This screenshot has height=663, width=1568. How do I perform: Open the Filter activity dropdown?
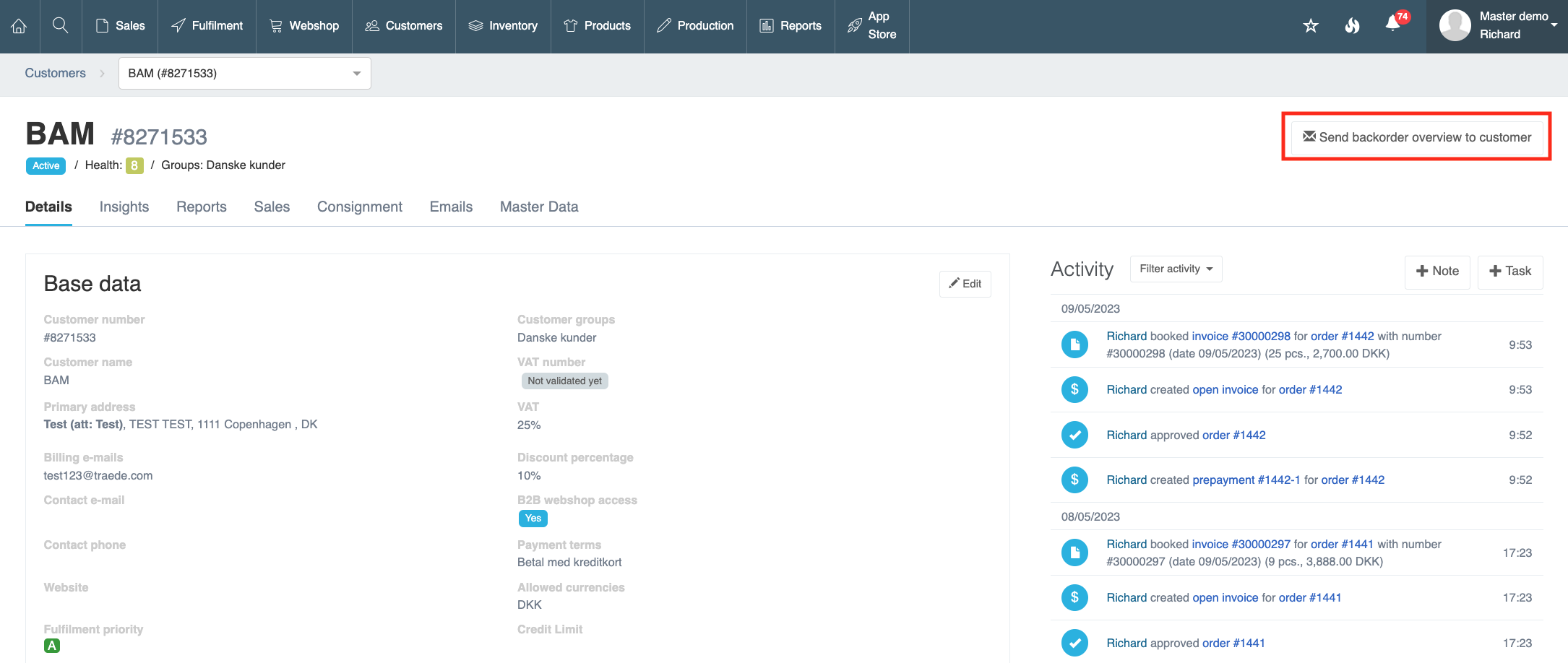[x=1176, y=269]
